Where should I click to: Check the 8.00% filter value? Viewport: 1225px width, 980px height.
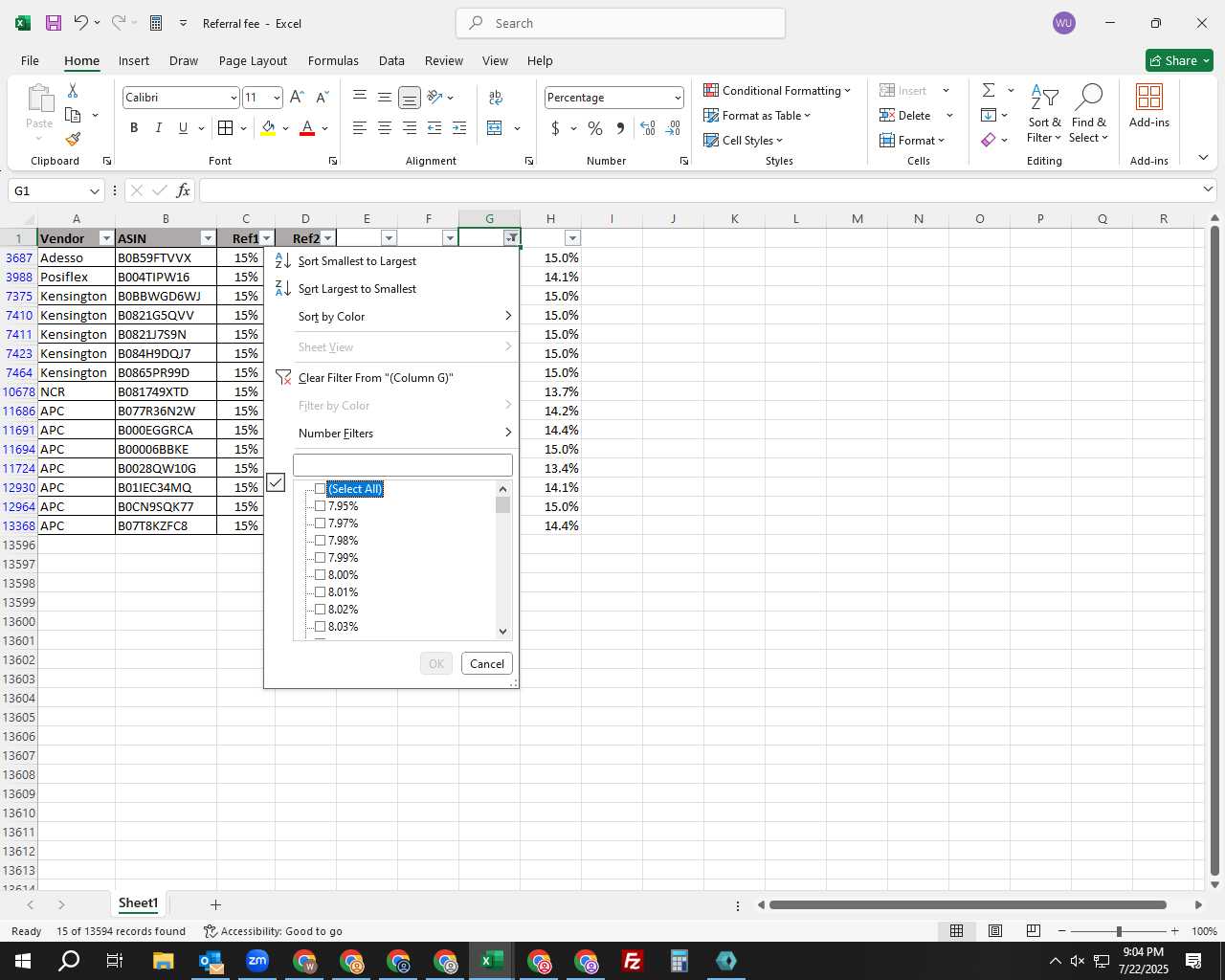coord(320,575)
